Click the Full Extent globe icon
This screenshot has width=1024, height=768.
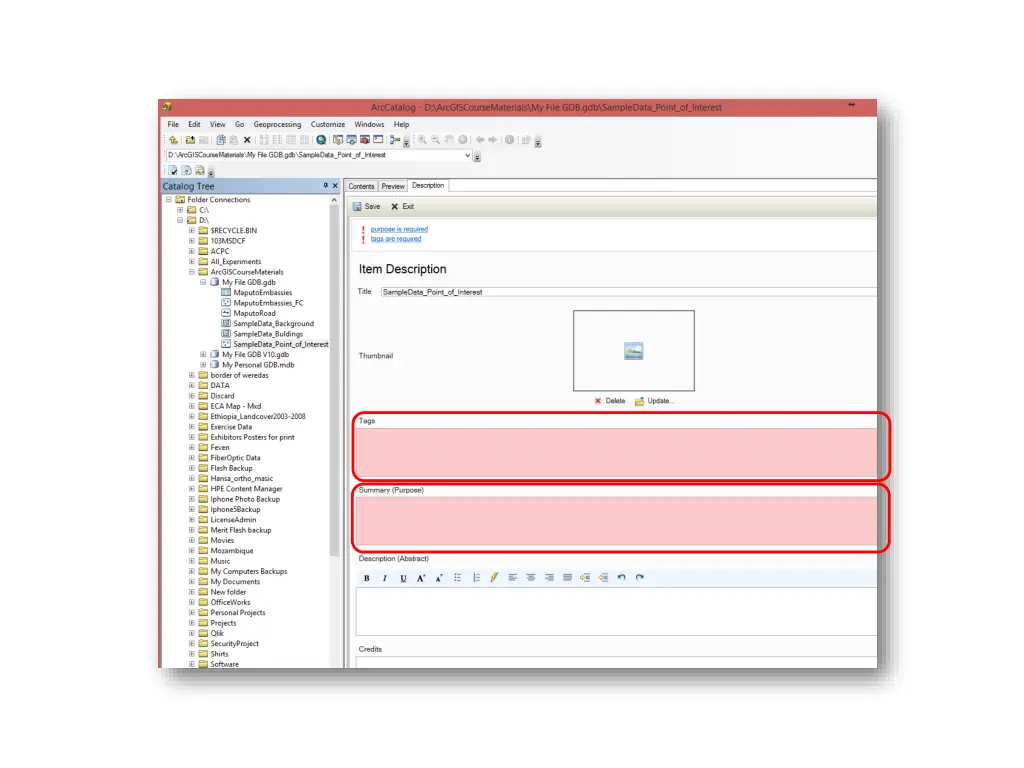pos(462,140)
